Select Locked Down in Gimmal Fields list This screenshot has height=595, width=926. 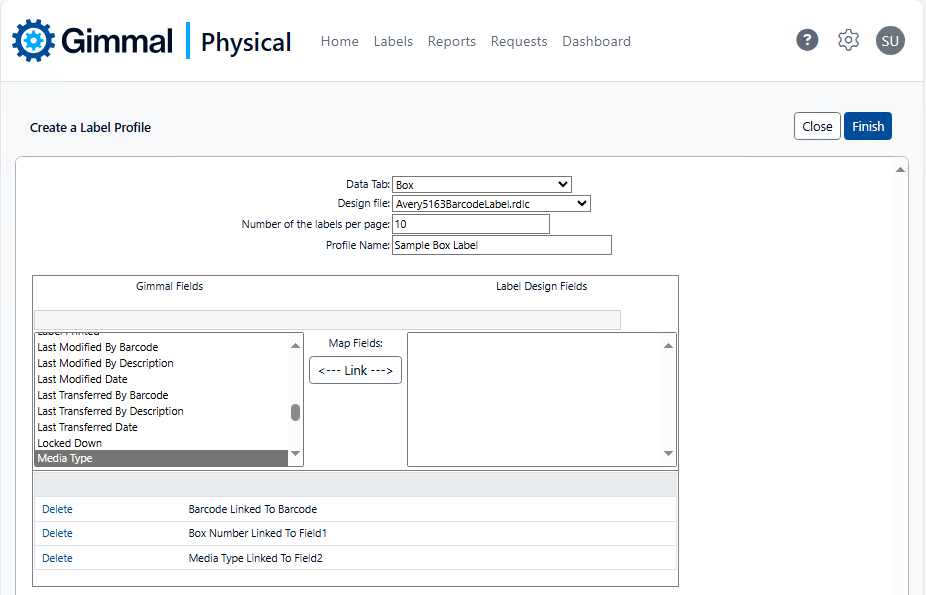[70, 443]
